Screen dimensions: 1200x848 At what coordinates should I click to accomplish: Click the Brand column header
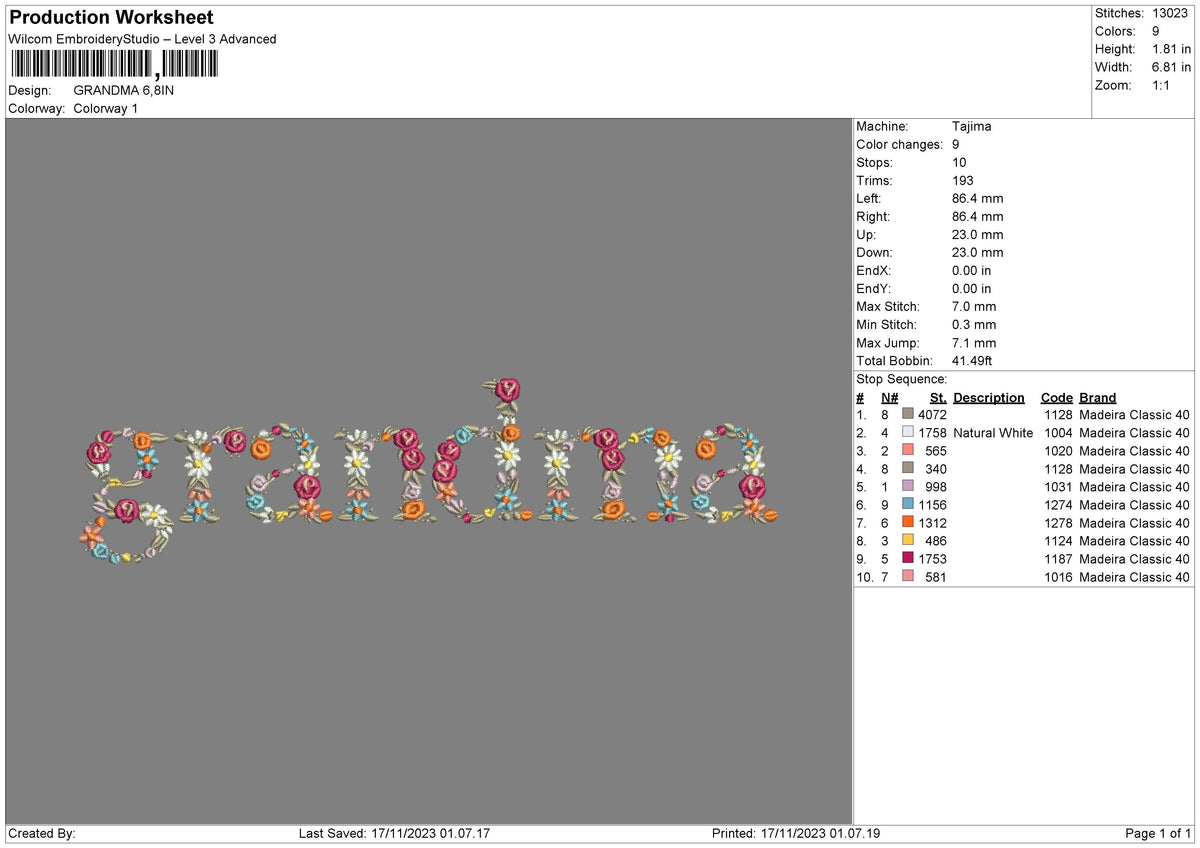coord(1097,398)
